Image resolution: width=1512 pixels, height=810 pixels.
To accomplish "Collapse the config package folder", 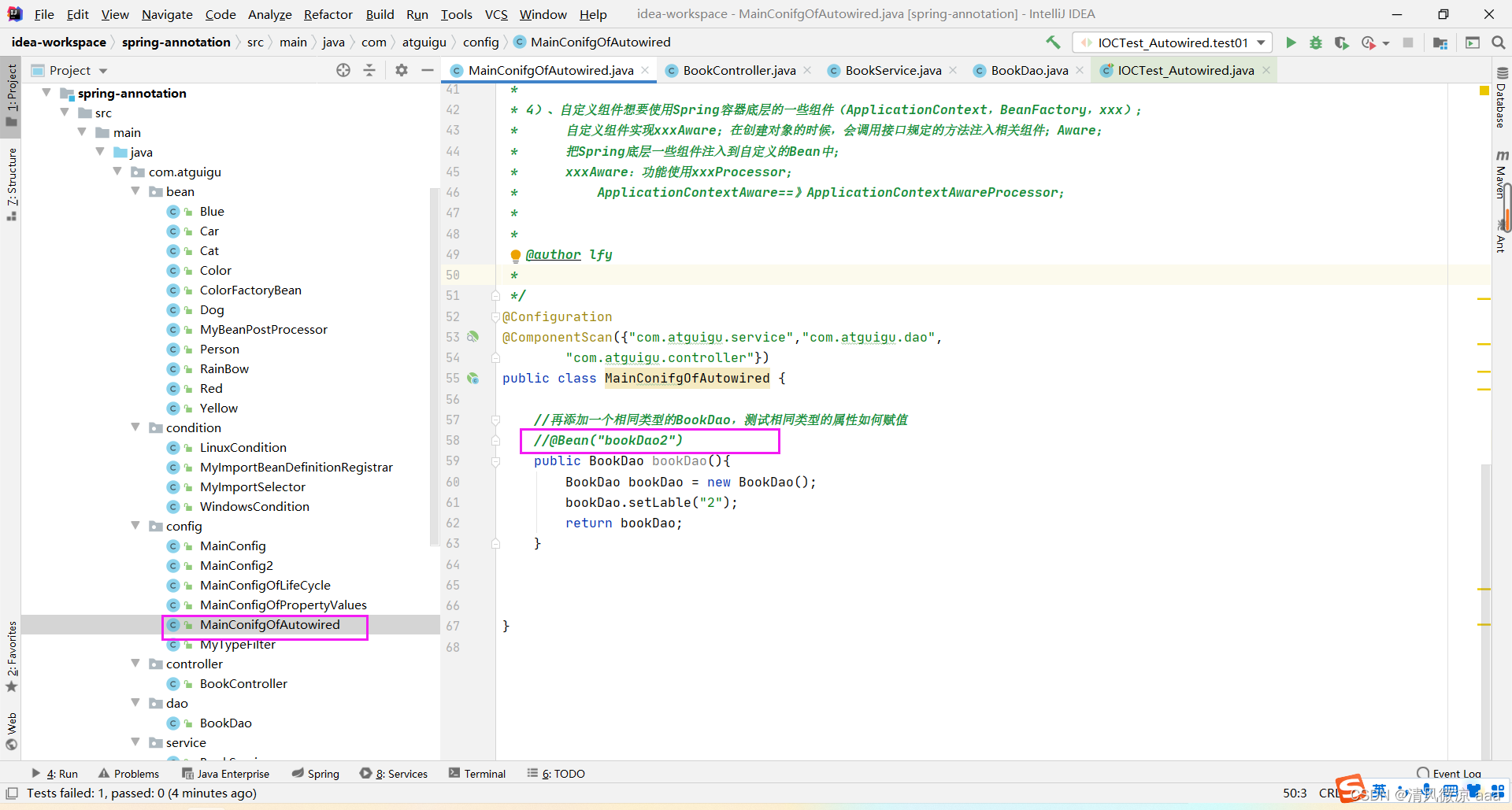I will 135,526.
